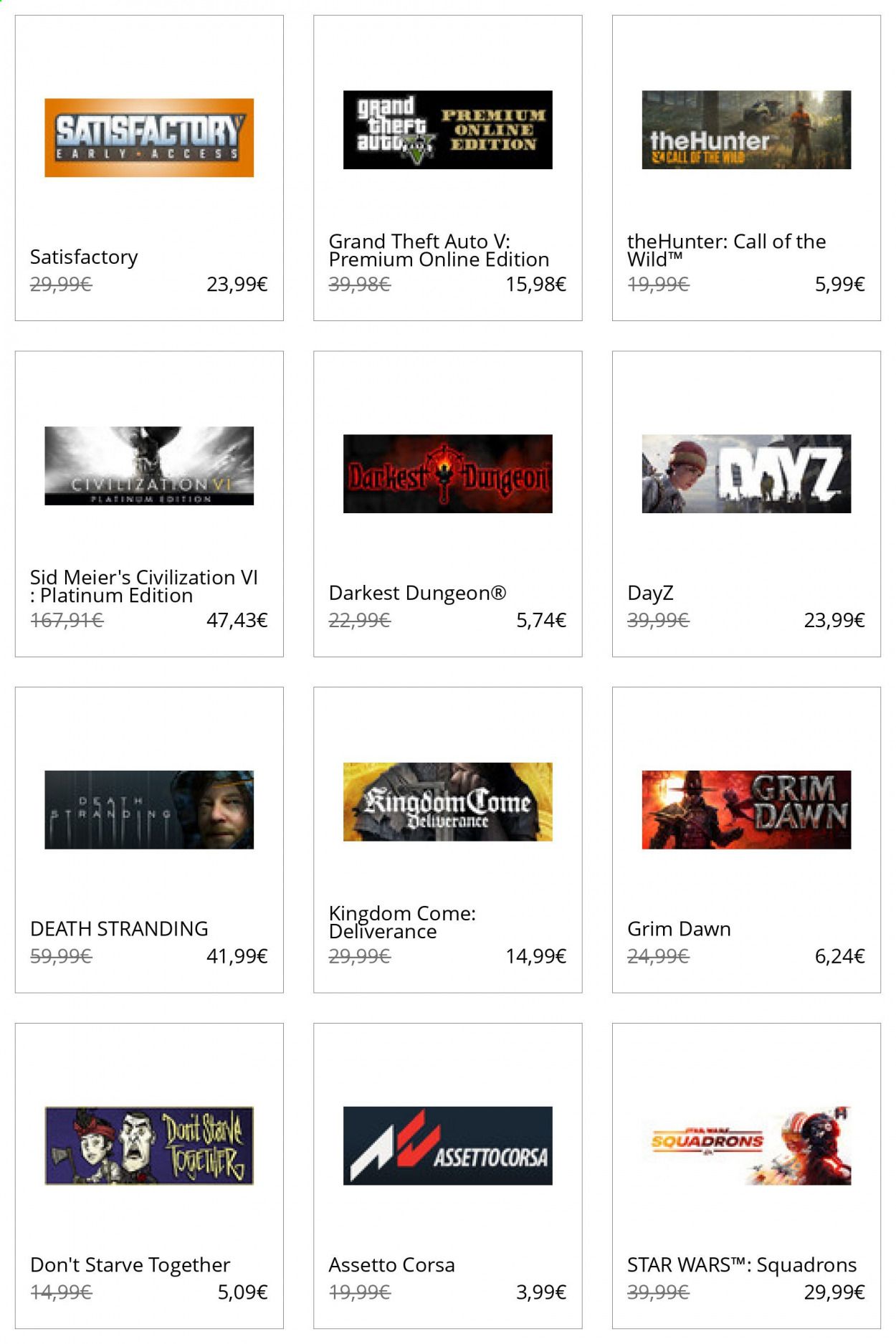Viewport: 896px width, 1344px height.
Task: Open the Civilization VI Platinum Edition image
Action: [149, 466]
